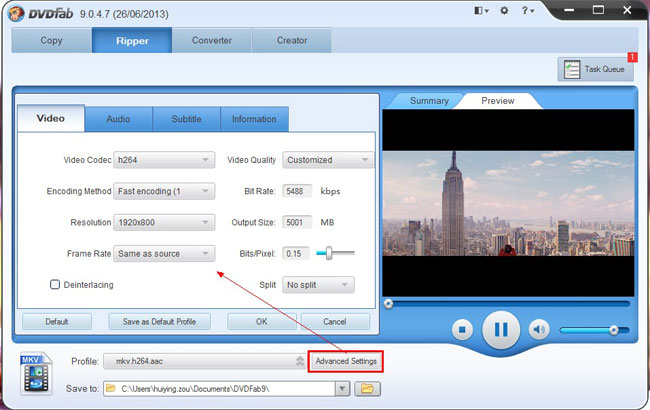Click the Bit Rate value field
Viewport: 650px width, 410px height.
pos(297,191)
